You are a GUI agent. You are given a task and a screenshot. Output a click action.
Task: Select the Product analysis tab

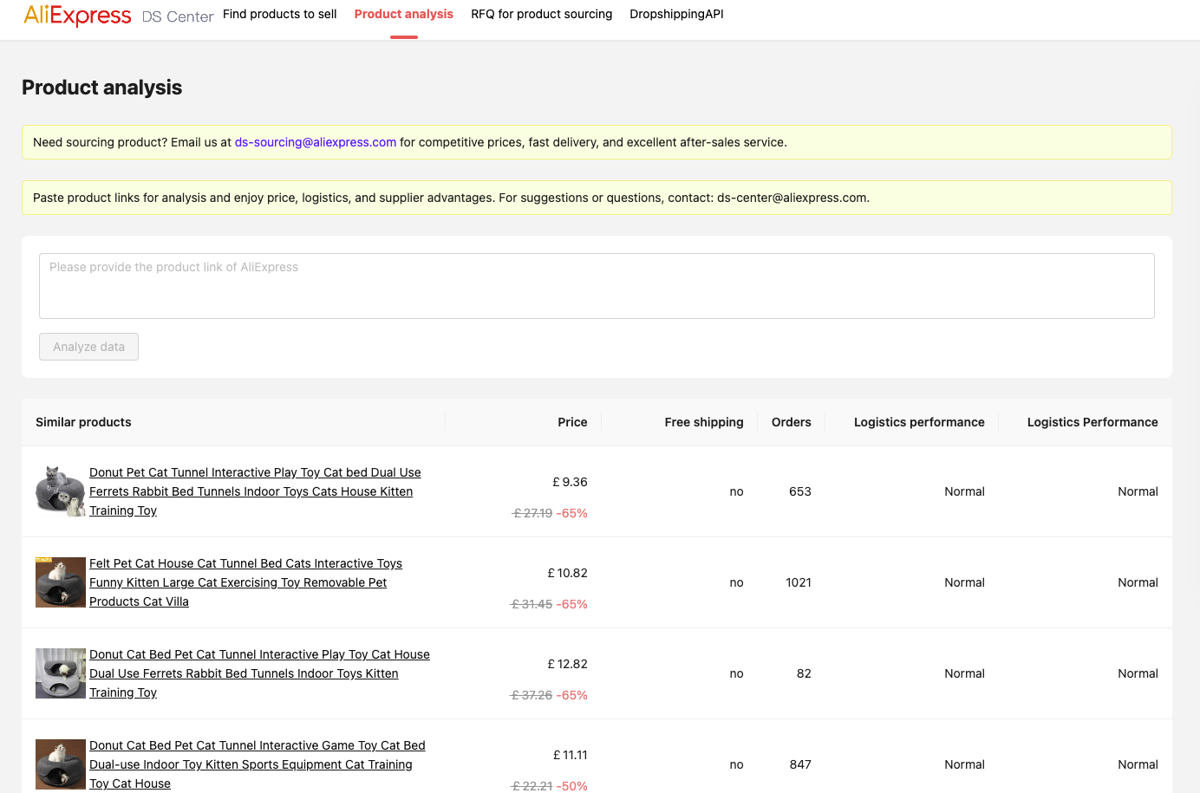404,14
